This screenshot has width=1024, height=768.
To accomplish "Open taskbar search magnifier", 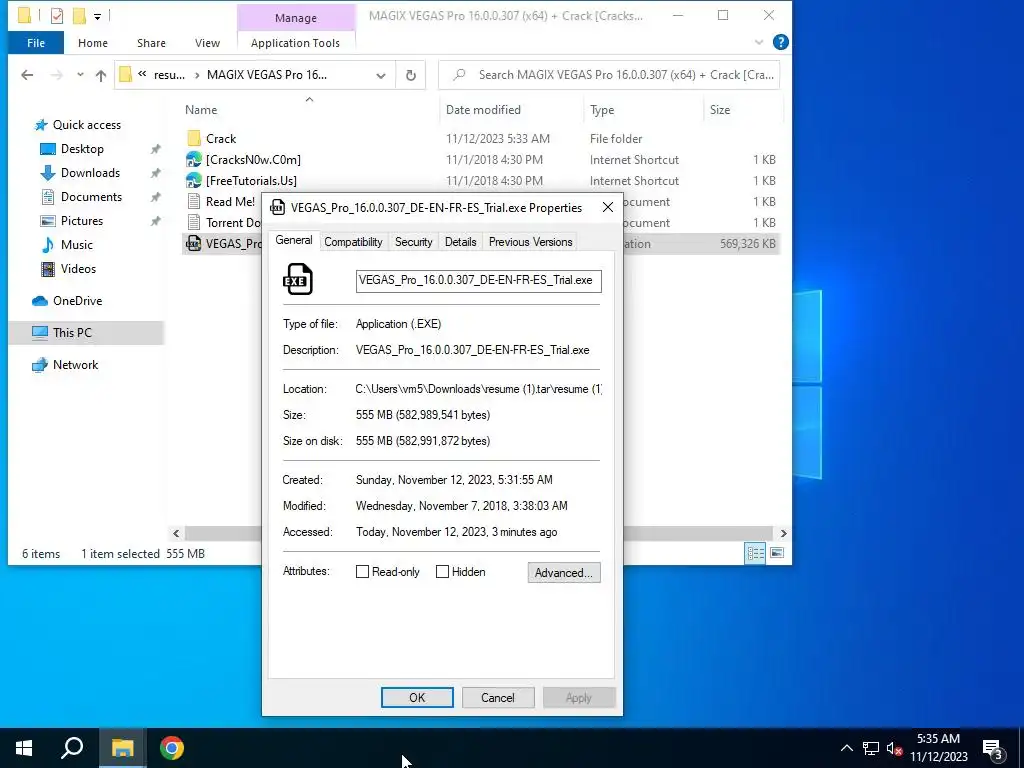I will [72, 748].
